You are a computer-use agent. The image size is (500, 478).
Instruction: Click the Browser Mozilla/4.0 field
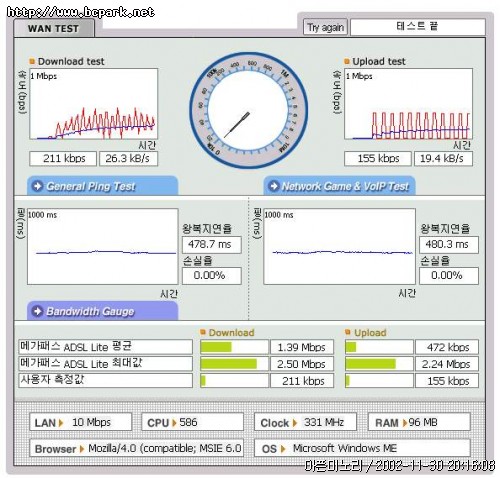pyautogui.click(x=136, y=448)
